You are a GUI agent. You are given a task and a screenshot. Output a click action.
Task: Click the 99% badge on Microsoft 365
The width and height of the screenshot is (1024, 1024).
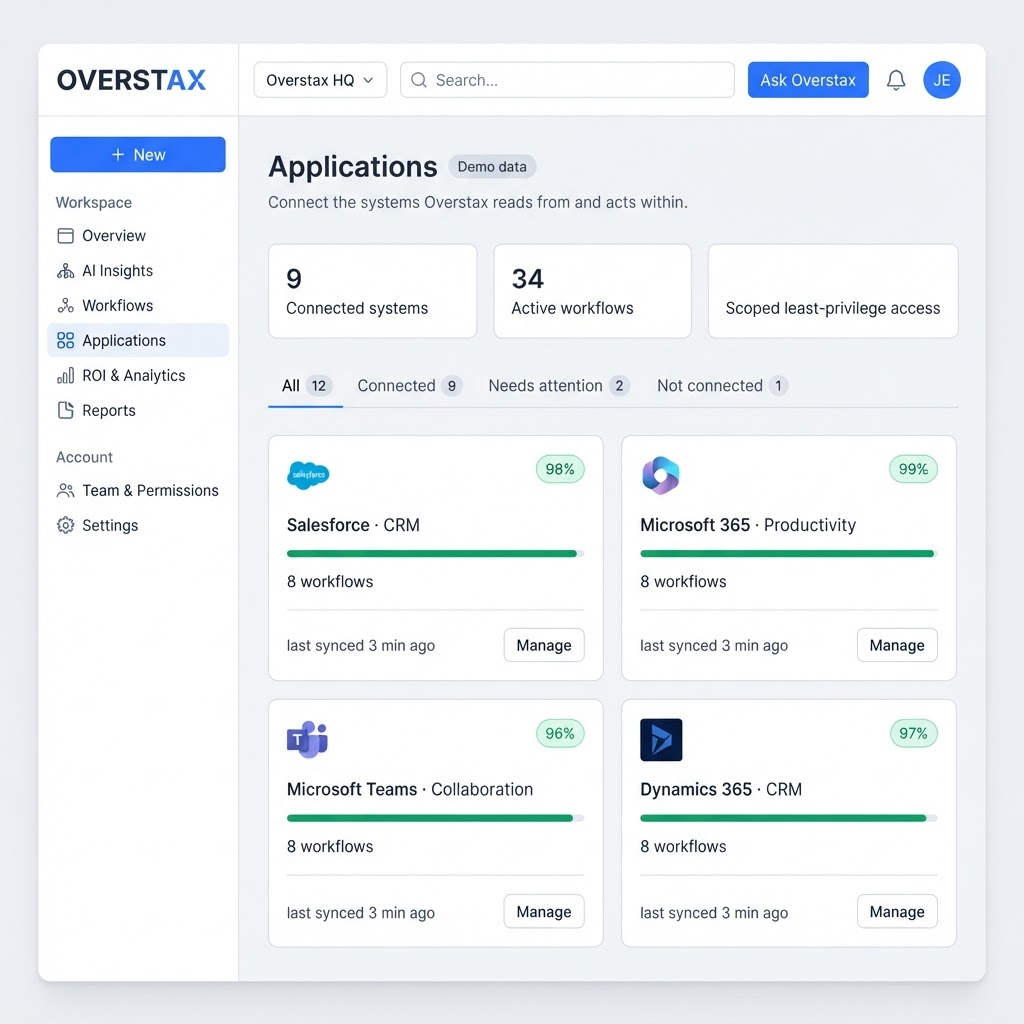[914, 470]
